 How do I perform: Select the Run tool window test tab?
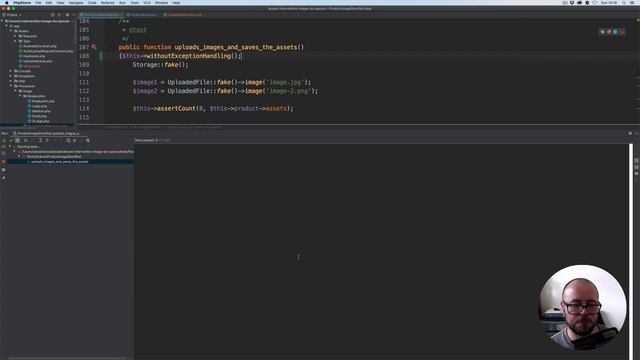click(48, 133)
